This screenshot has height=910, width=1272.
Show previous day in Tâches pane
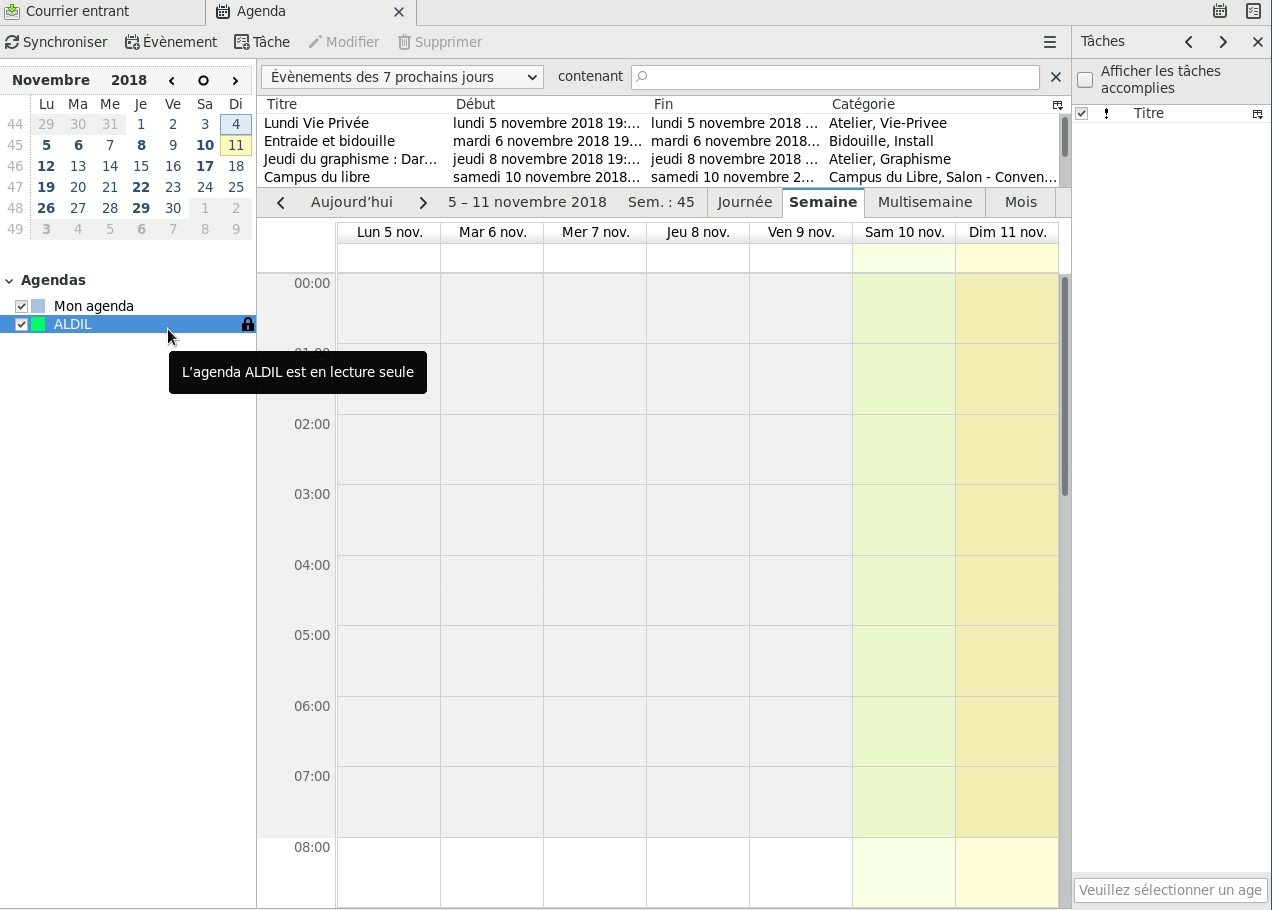tap(1189, 42)
